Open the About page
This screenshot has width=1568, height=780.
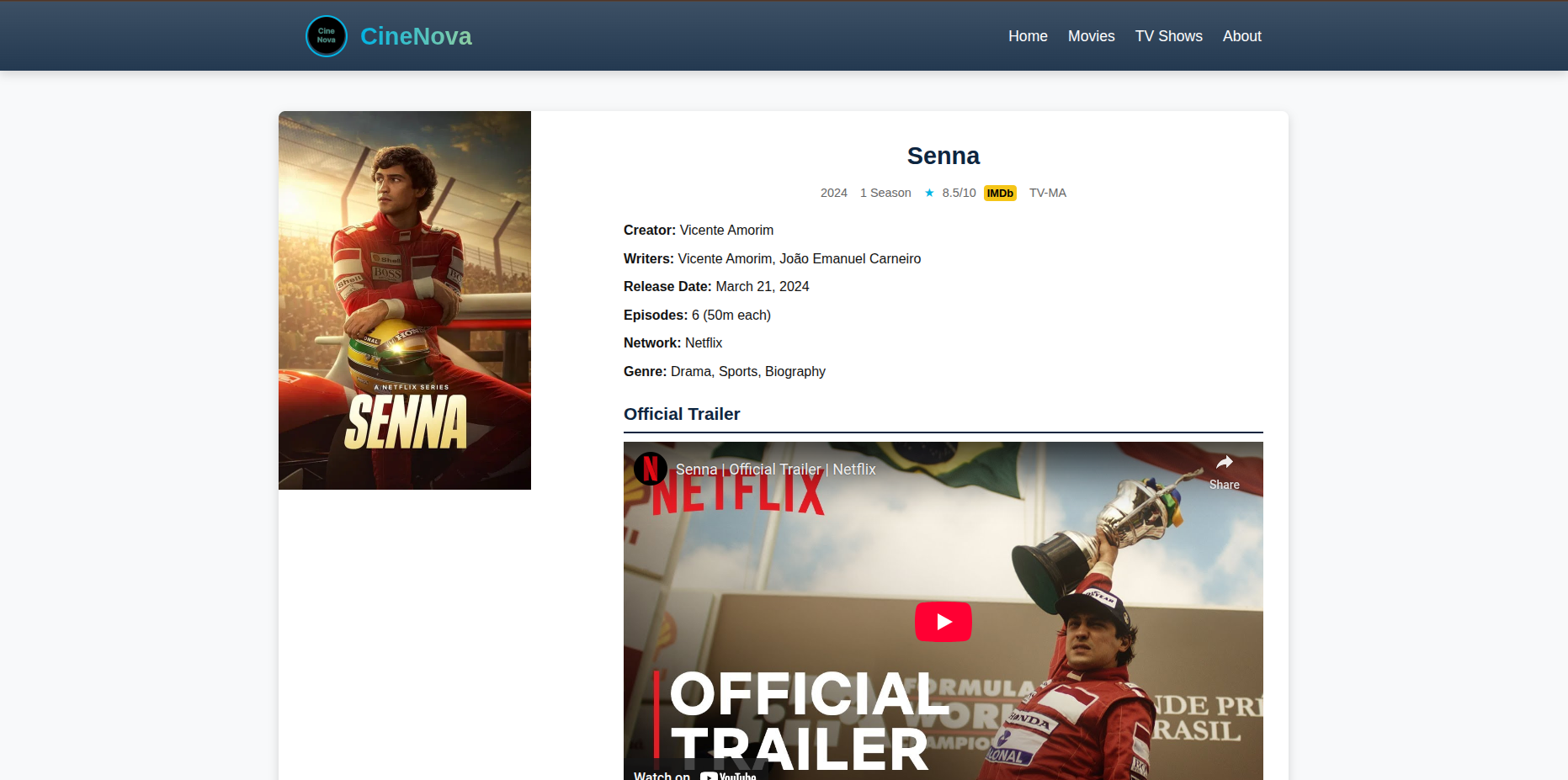(1241, 36)
